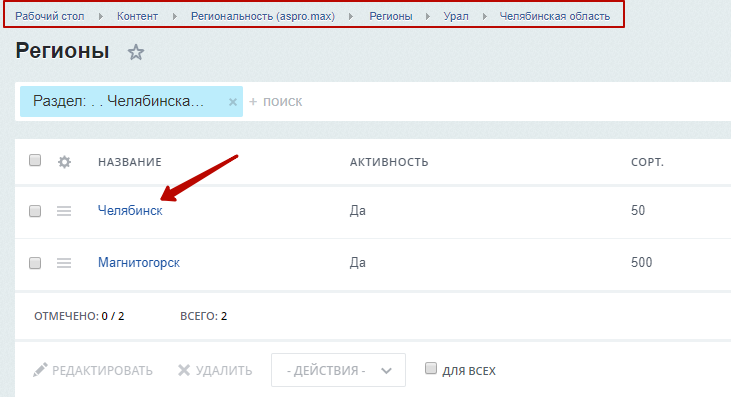The width and height of the screenshot is (731, 397).
Task: Open Региональность (aspro.max) breadcrumb
Action: [263, 16]
